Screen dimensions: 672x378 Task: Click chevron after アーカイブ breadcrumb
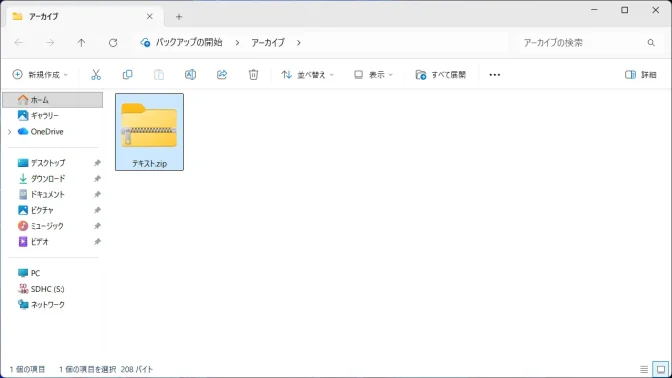point(299,42)
